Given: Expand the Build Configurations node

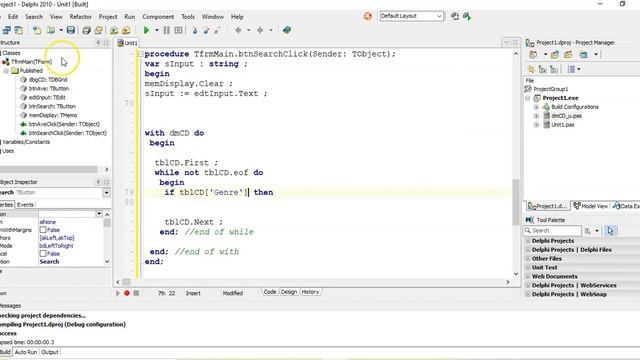Looking at the screenshot, I should tap(536, 107).
